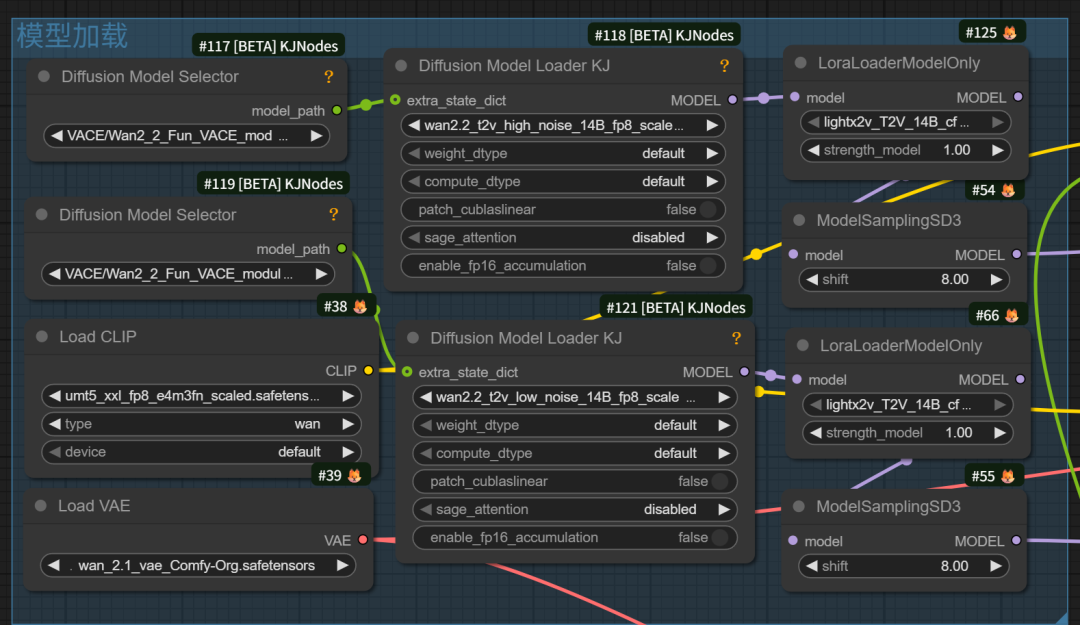Open sage_attention dropdown on high_noise loader
Viewport: 1080px width, 625px height.
563,237
